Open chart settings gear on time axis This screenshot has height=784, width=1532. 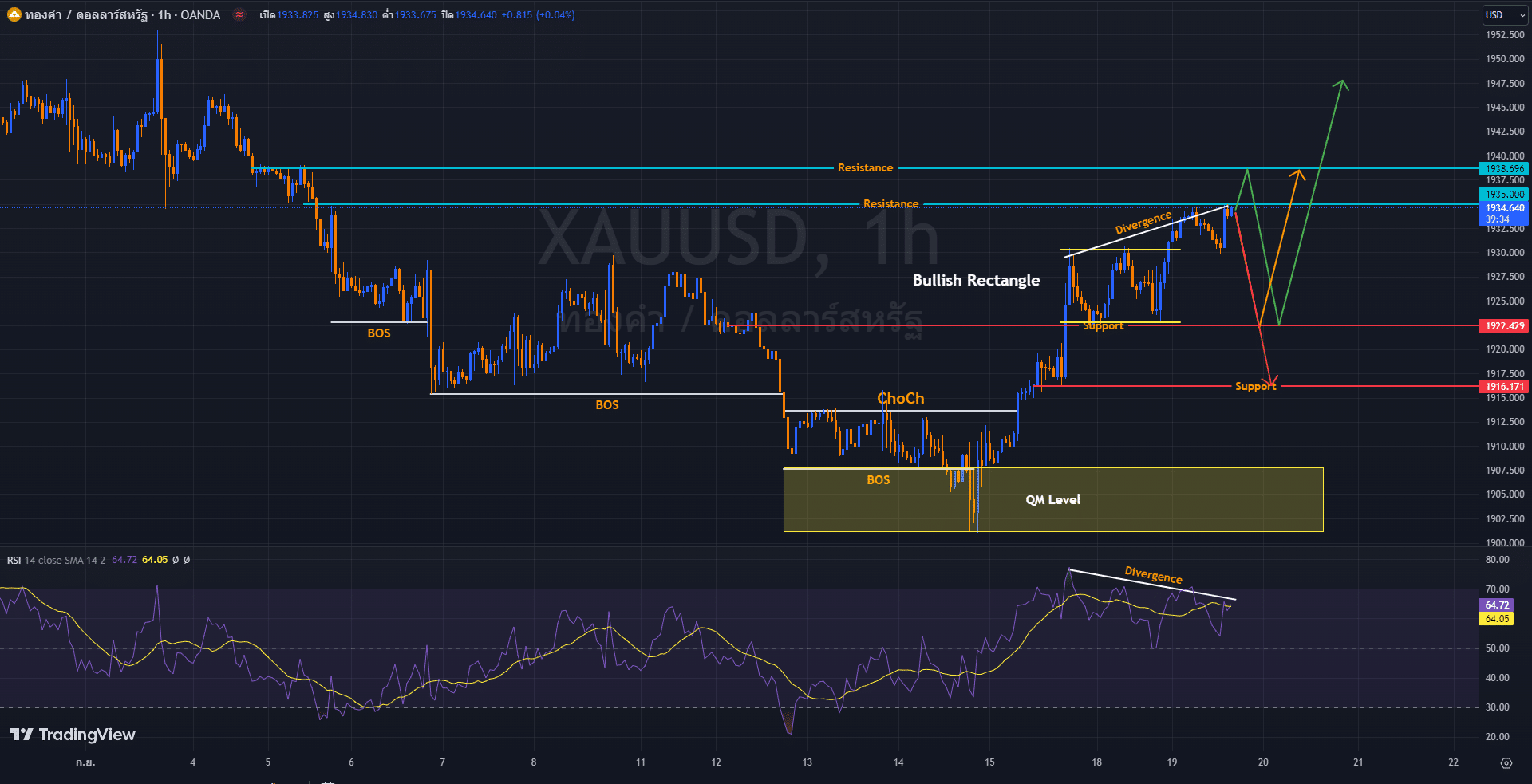tap(1506, 763)
